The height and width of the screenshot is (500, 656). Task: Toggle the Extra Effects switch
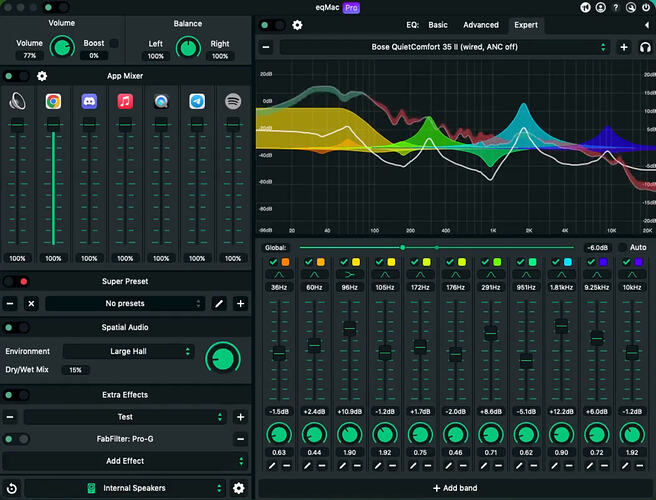[16, 395]
